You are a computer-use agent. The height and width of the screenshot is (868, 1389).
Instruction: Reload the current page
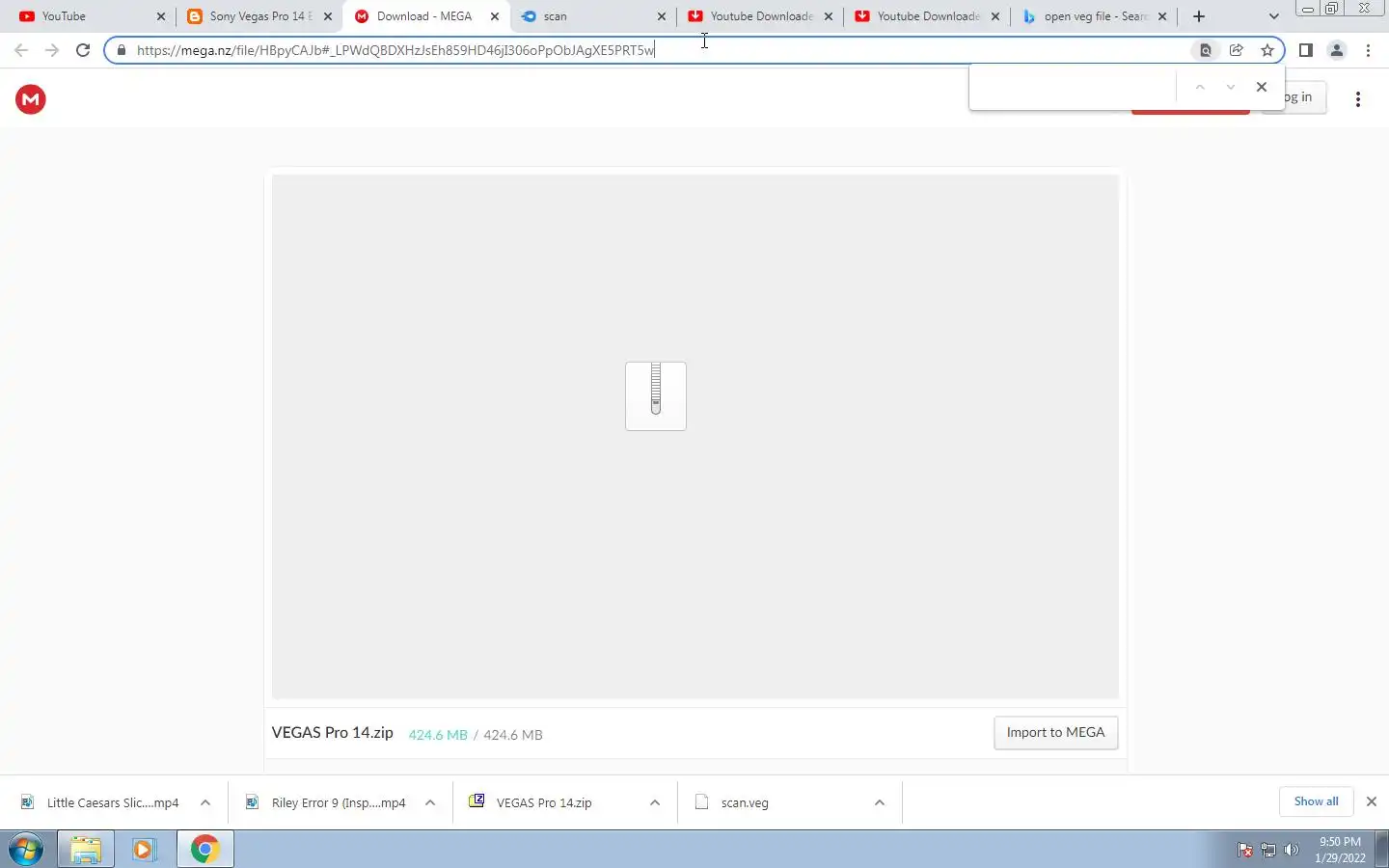click(83, 50)
